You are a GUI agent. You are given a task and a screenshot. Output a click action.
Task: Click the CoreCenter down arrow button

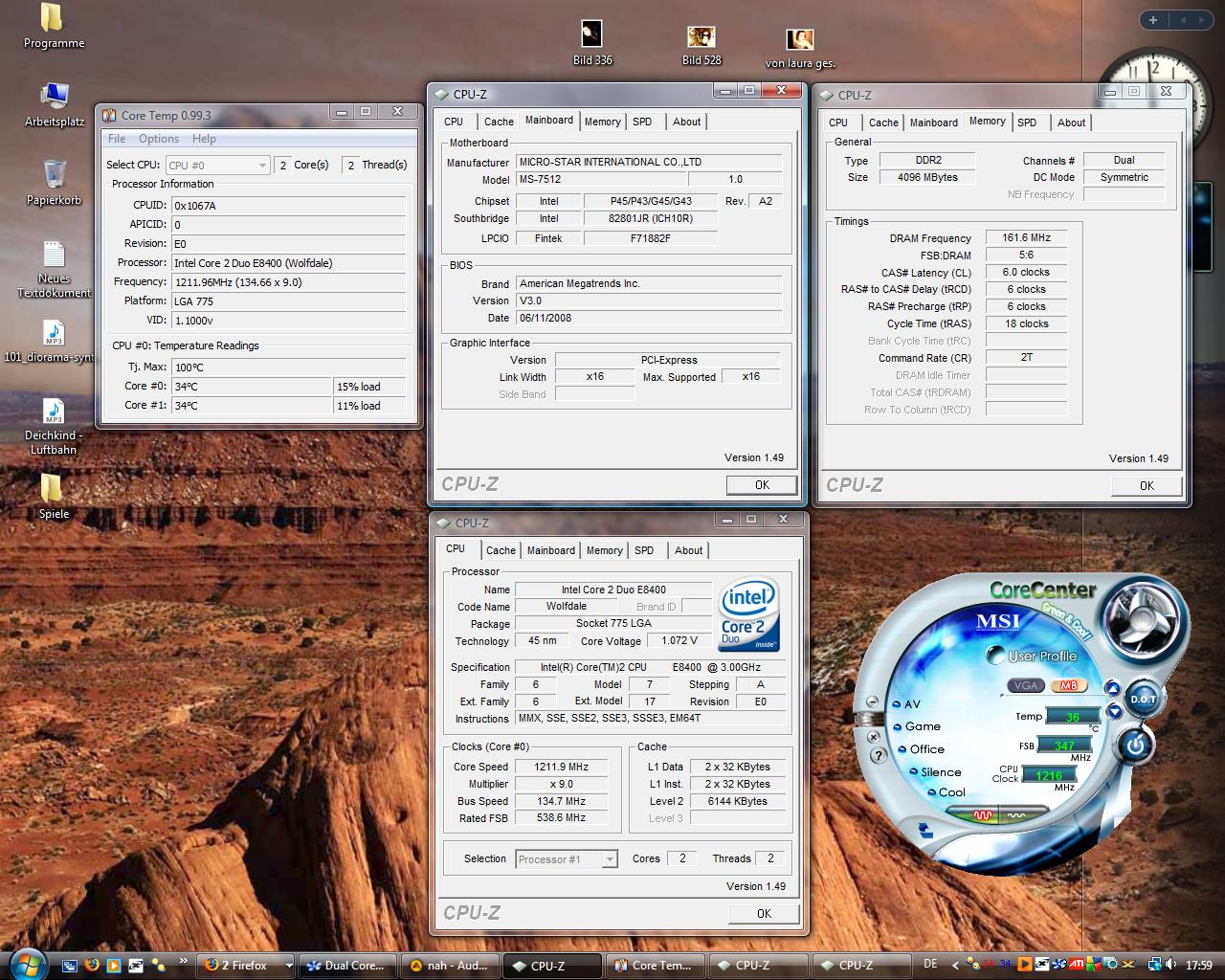[x=1114, y=711]
